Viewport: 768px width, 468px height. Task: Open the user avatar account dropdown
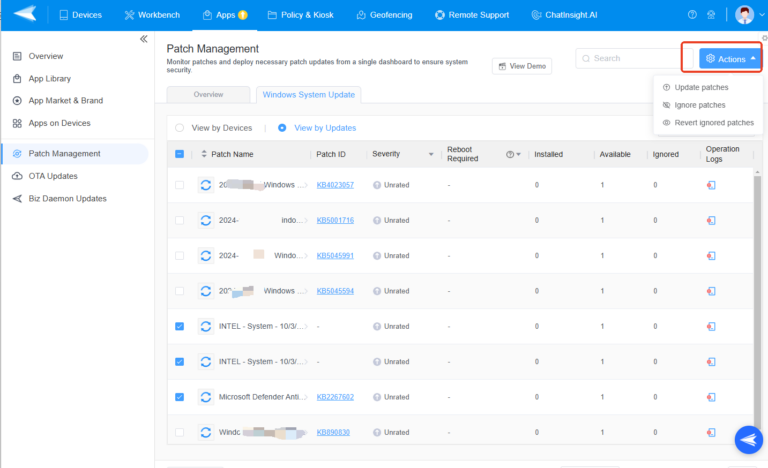(x=747, y=15)
